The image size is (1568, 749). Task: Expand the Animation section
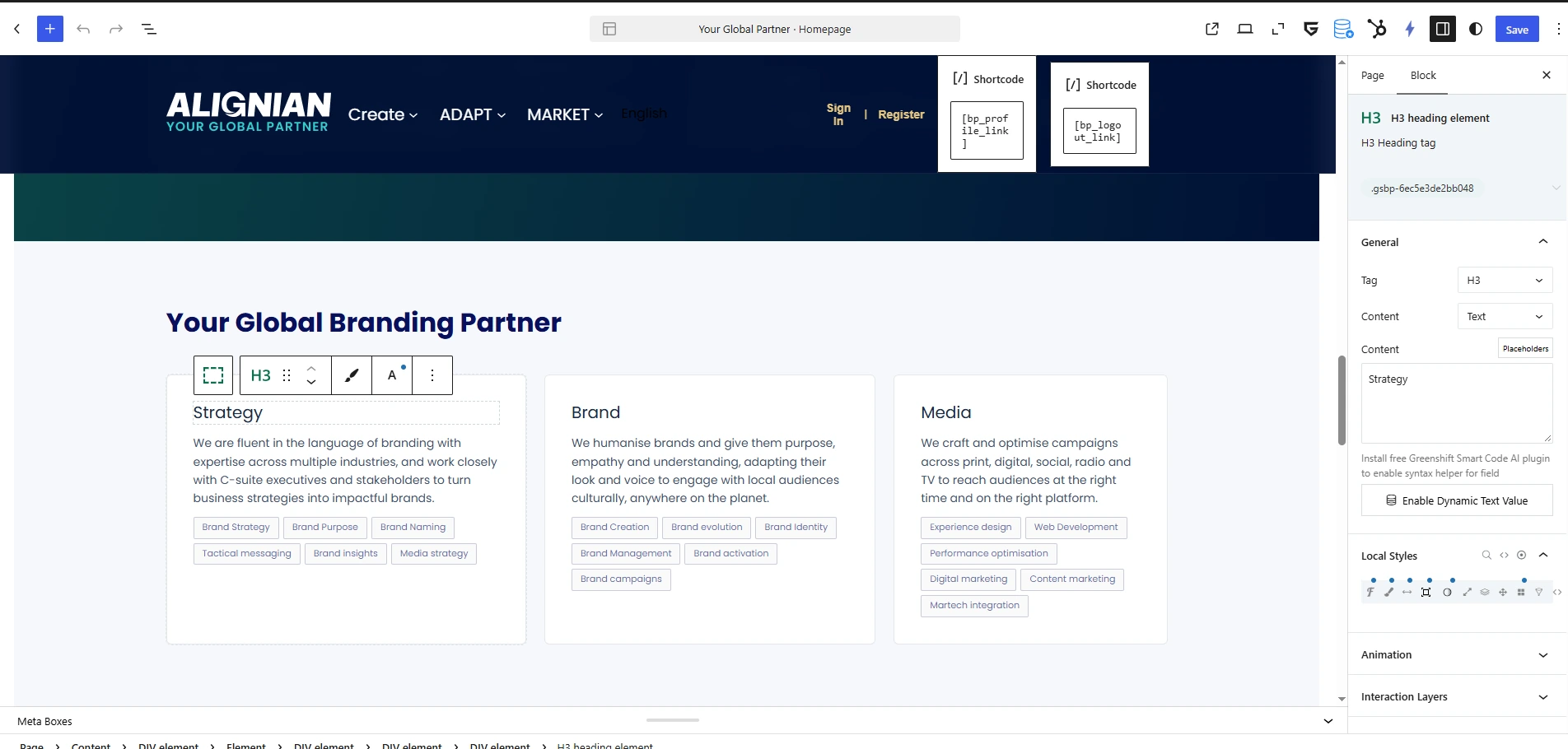coord(1543,655)
